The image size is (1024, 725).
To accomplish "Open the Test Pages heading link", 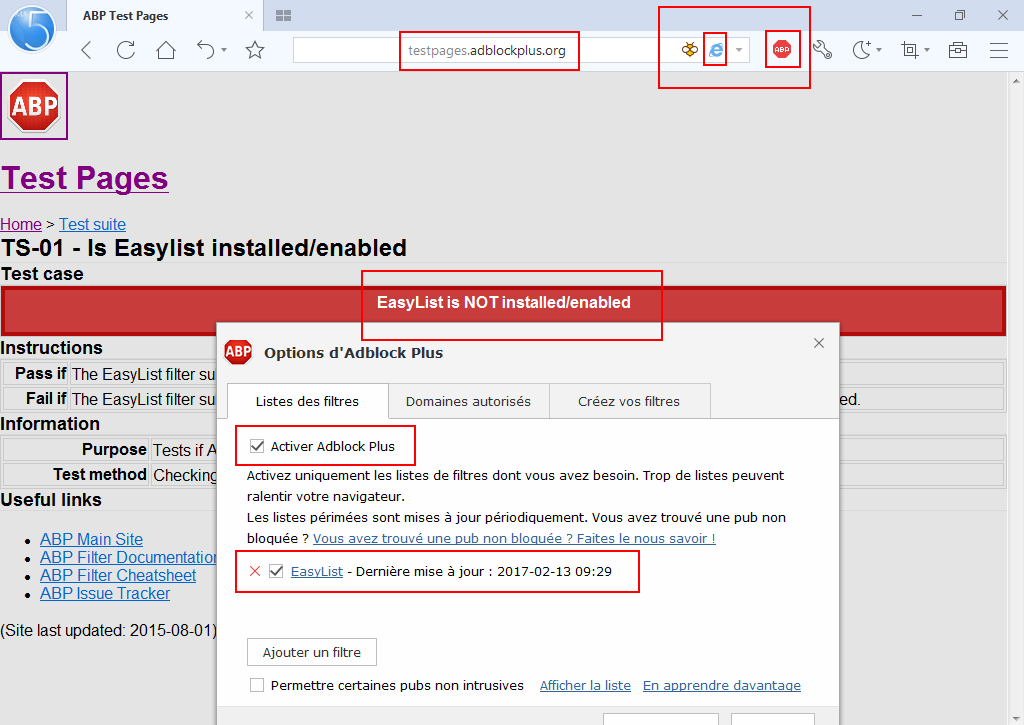I will (x=84, y=178).
